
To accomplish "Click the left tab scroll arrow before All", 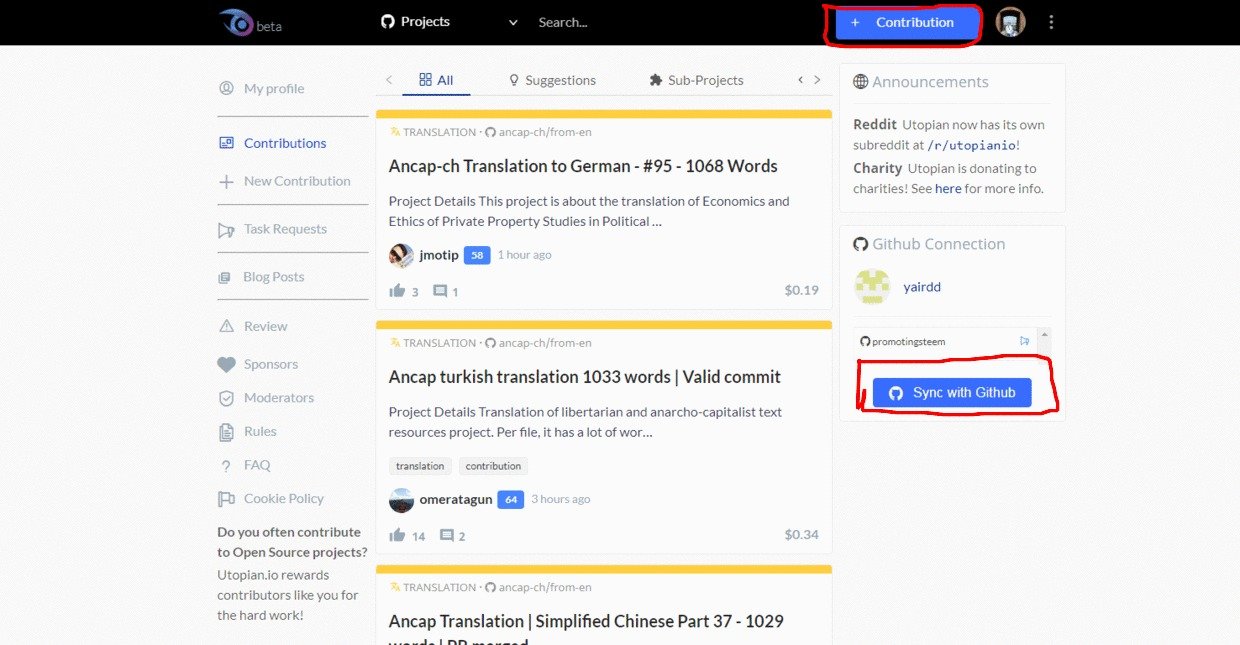I will click(x=389, y=80).
